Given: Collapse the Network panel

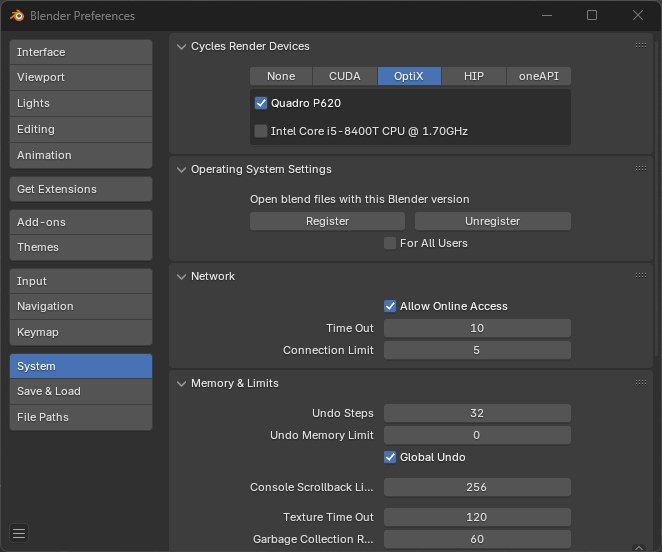Looking at the screenshot, I should click(x=182, y=277).
